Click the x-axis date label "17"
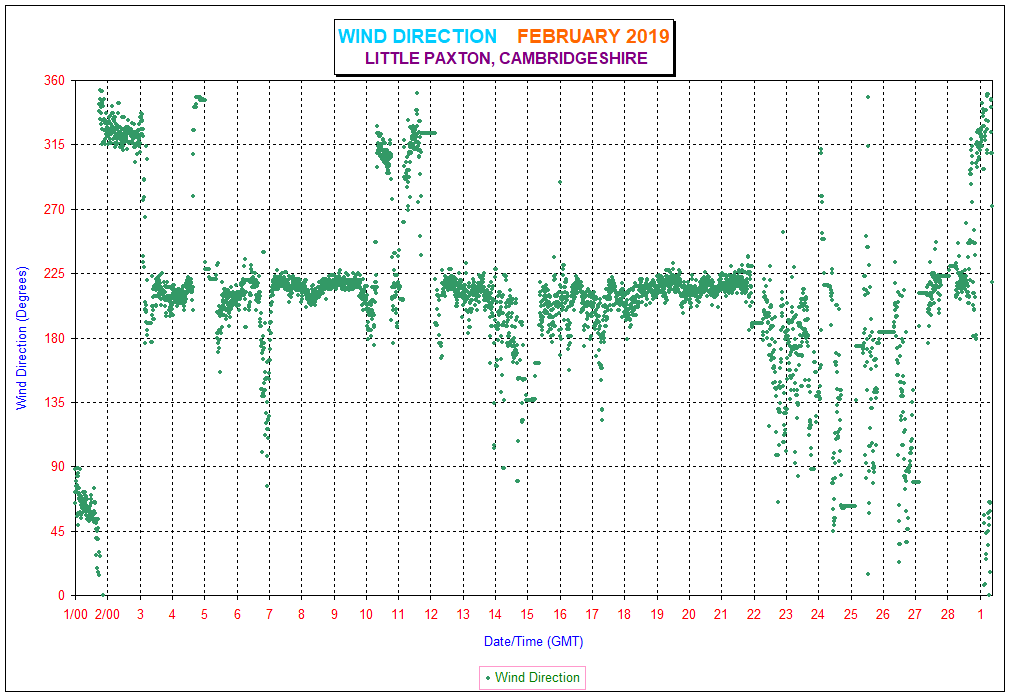This screenshot has width=1010, height=696. click(x=592, y=614)
